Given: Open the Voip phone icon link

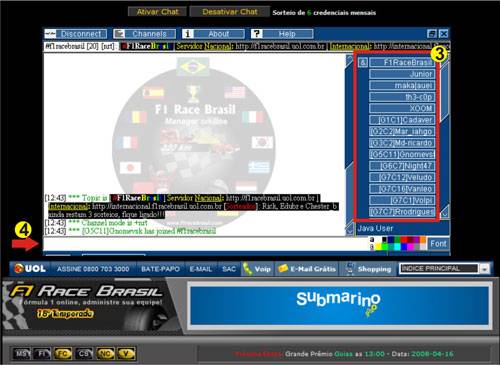Looking at the screenshot, I should (x=257, y=269).
